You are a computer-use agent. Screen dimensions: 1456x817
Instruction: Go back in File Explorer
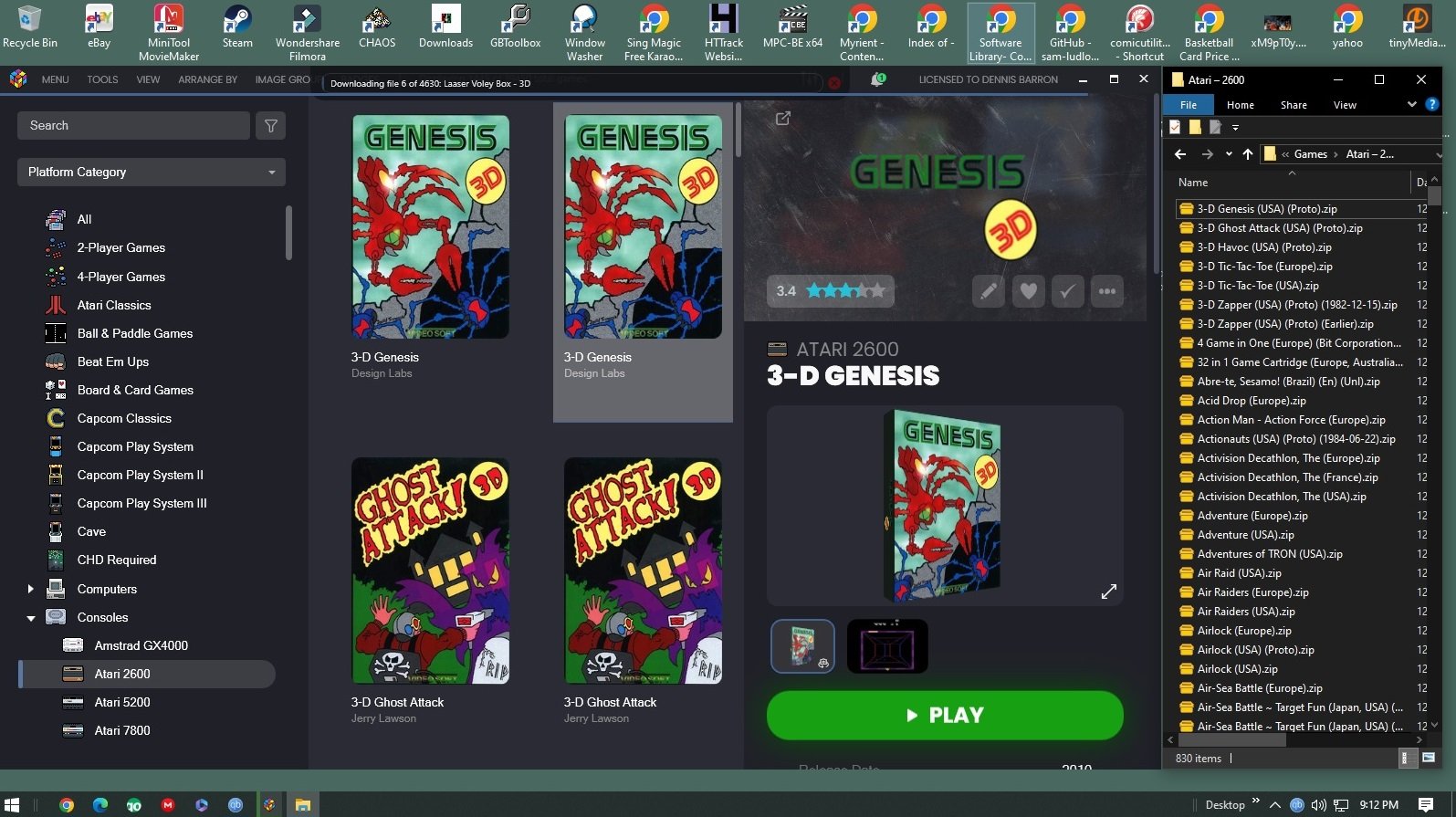[1180, 154]
